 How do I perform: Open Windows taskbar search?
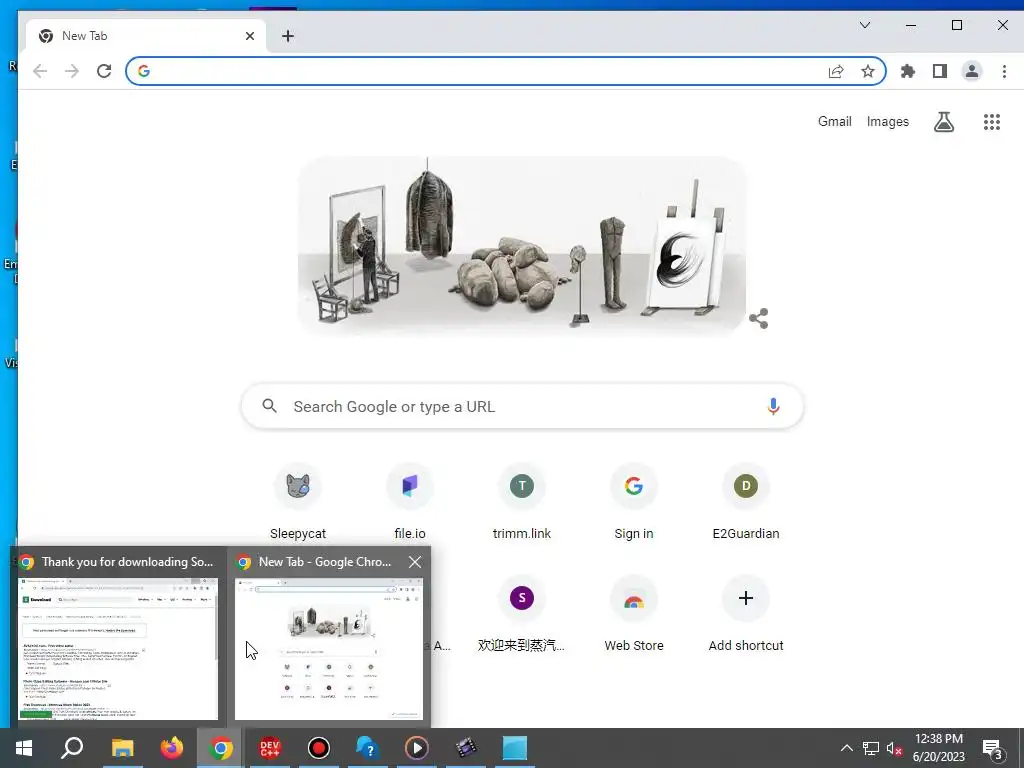coord(72,748)
